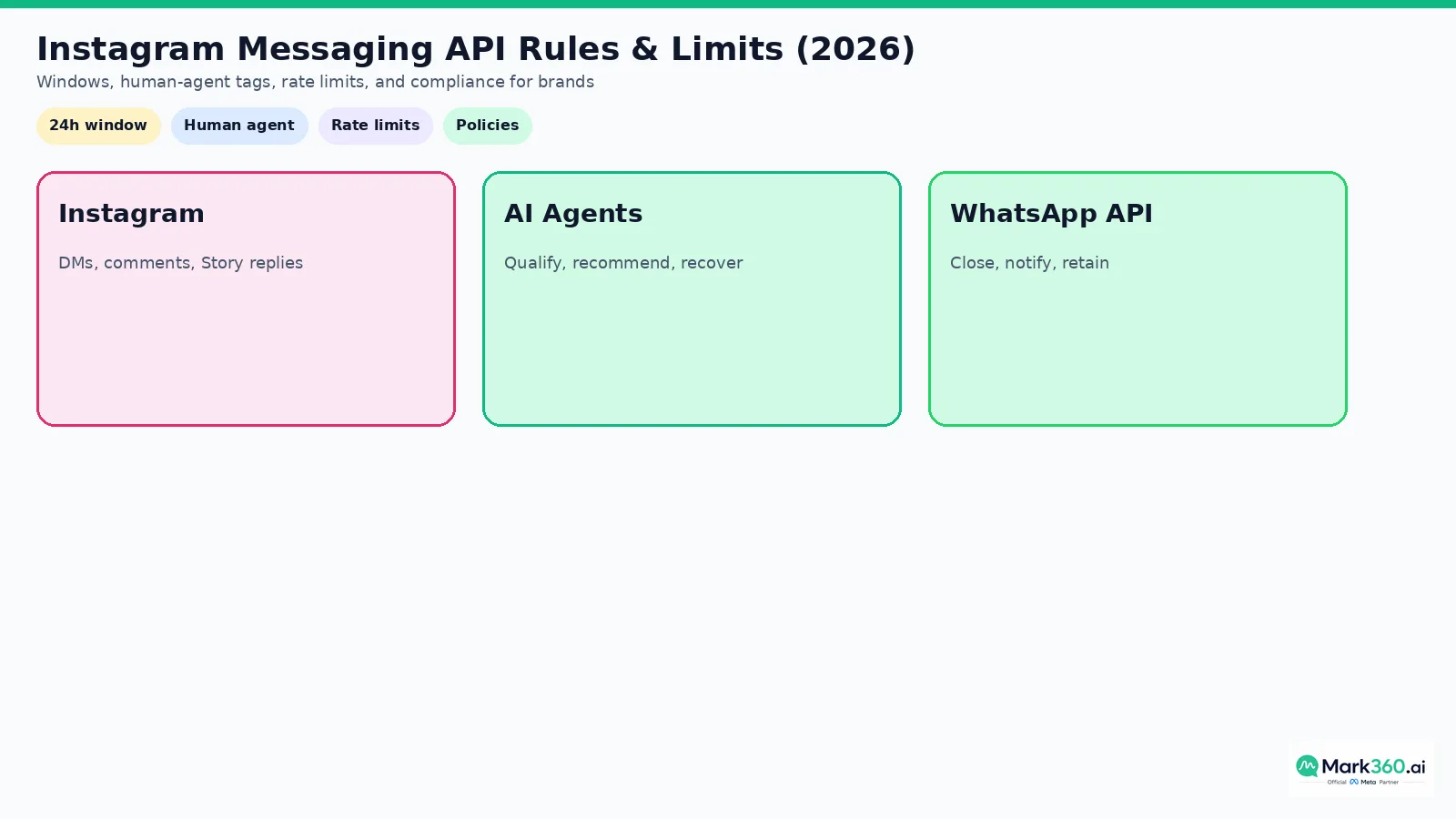
Task: Open the Instagram card
Action: [x=246, y=298]
